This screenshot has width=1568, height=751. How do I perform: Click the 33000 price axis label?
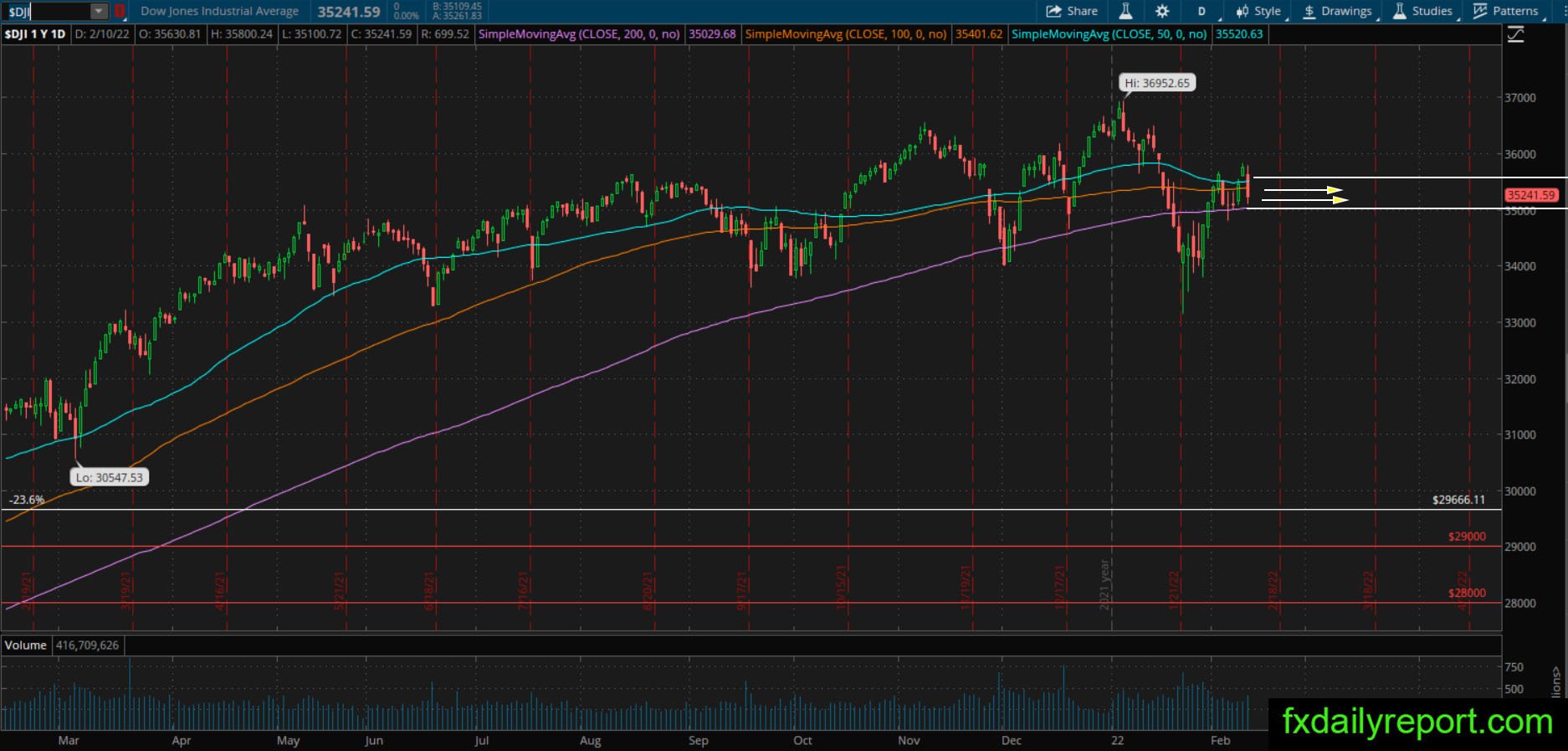click(x=1520, y=322)
